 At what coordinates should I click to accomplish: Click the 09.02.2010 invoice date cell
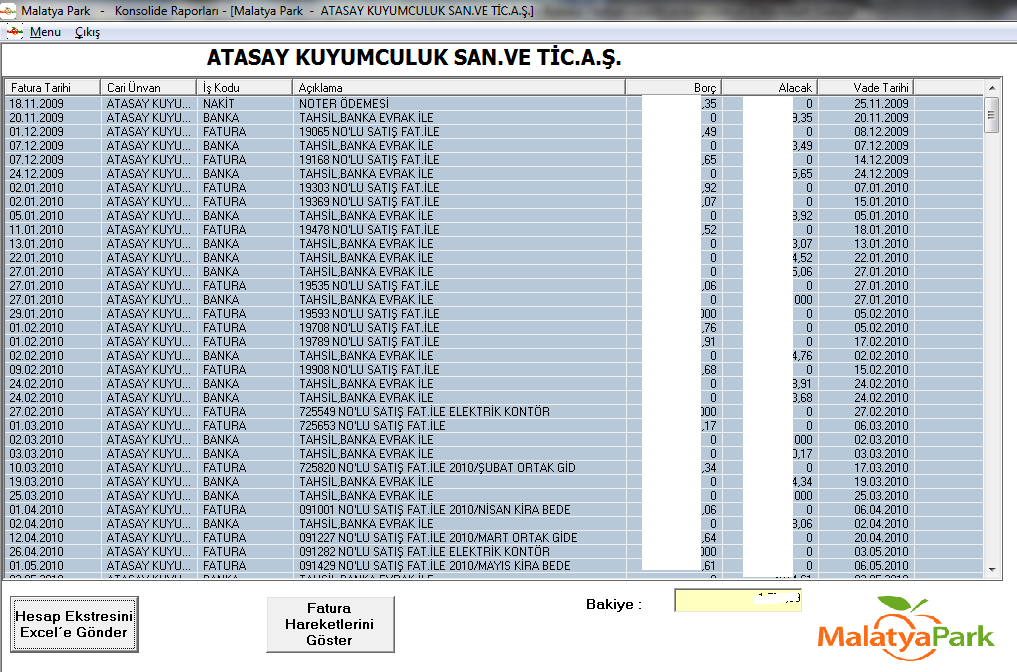coord(53,370)
